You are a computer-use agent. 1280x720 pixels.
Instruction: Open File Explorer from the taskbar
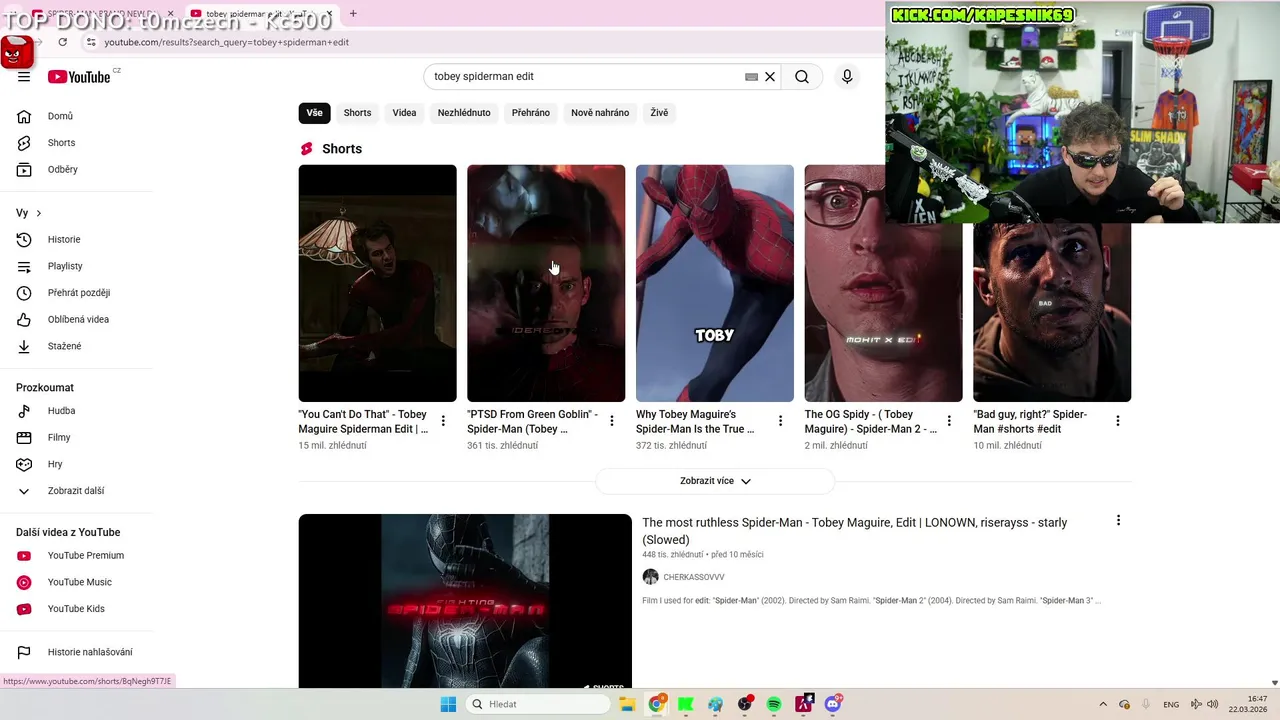click(x=627, y=704)
